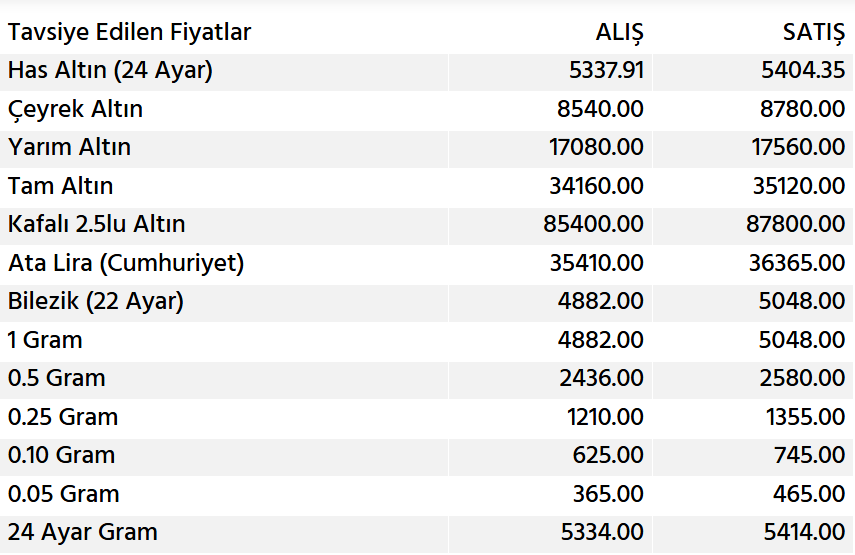Viewport: 855px width, 555px height.
Task: Select Ata Lira sell price 36365.00
Action: click(x=797, y=263)
